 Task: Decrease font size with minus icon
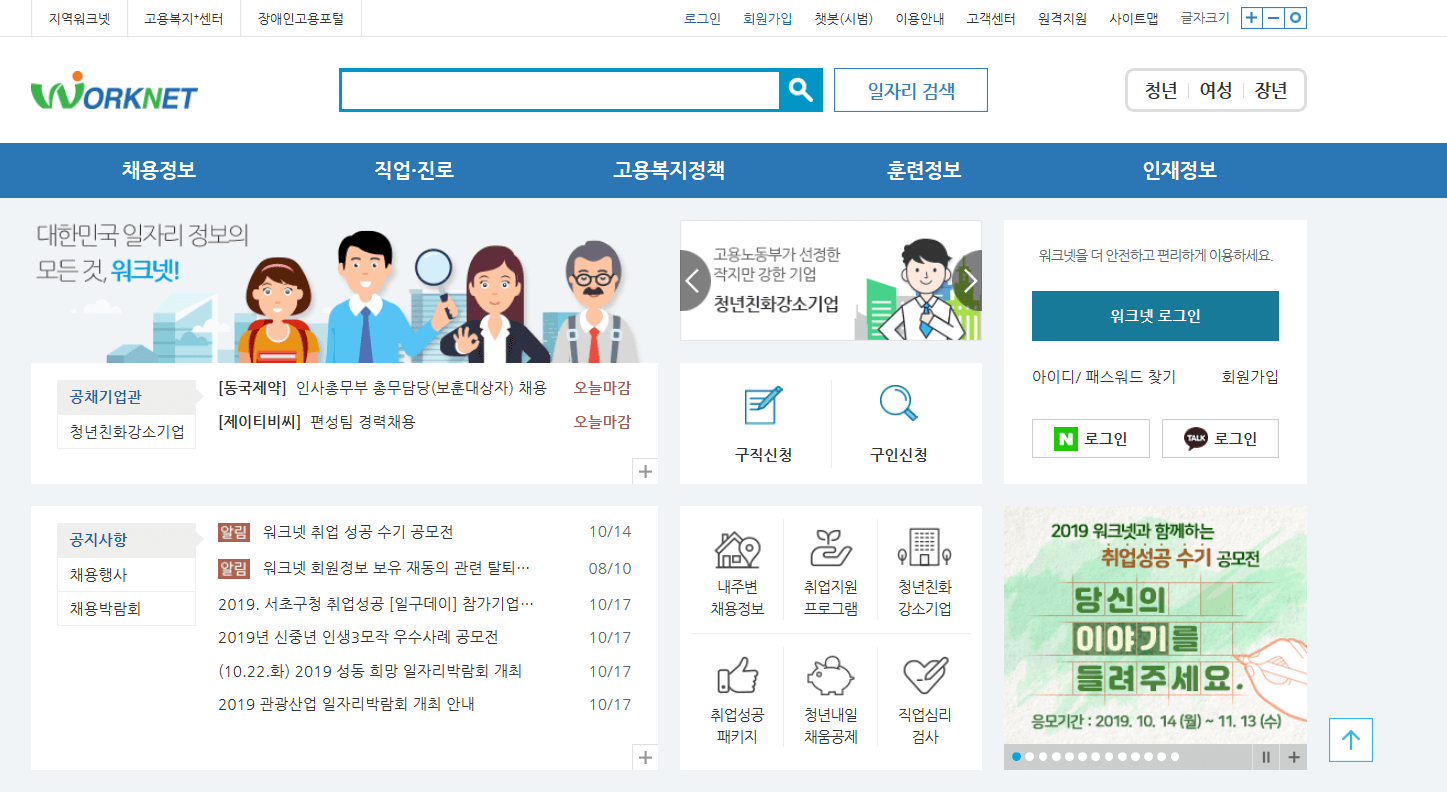(x=1274, y=18)
